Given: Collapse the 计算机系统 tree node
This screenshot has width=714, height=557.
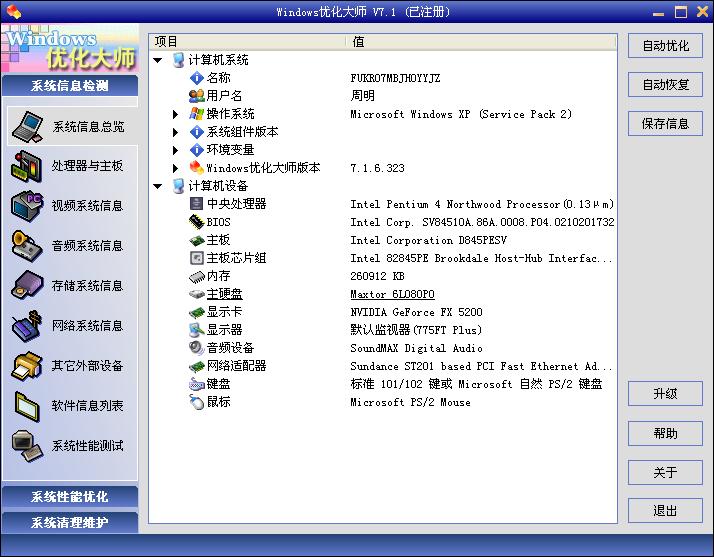Looking at the screenshot, I should pos(158,60).
